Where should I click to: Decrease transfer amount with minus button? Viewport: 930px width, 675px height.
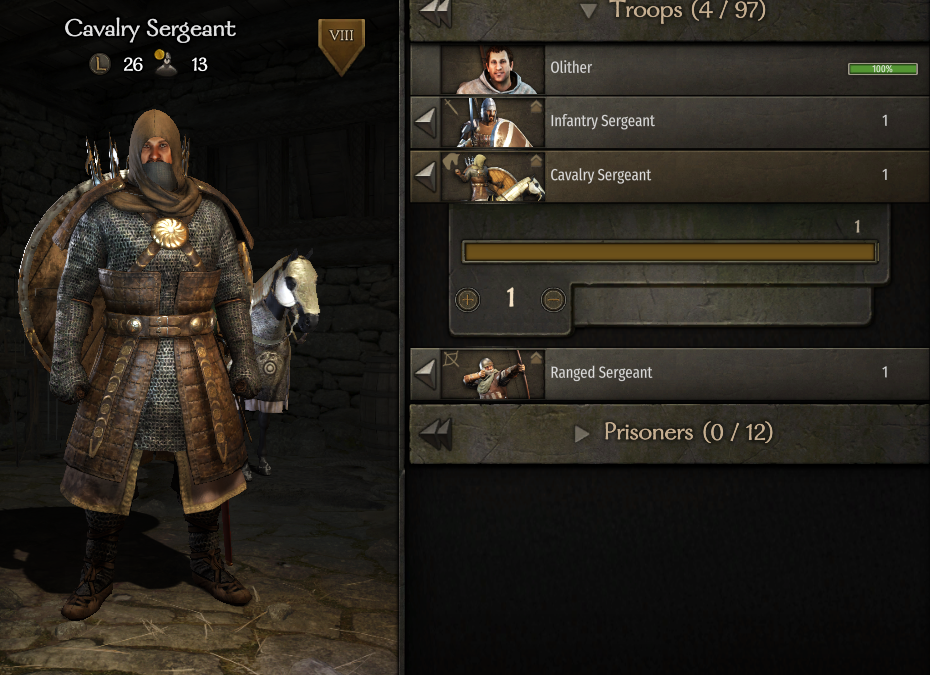tap(553, 300)
